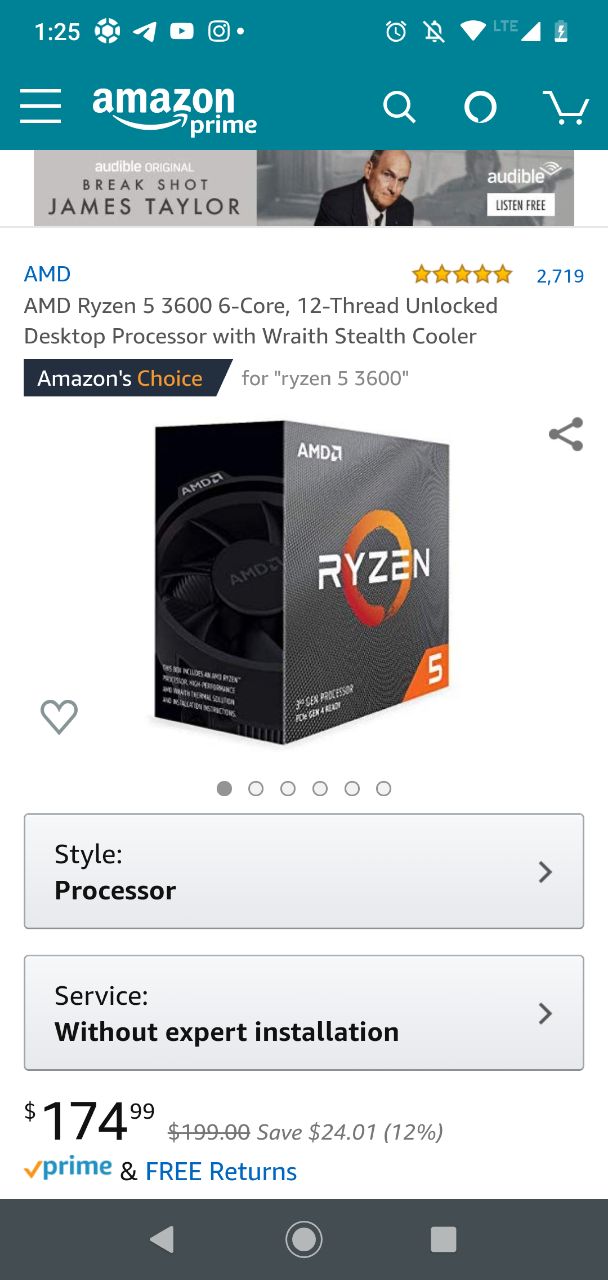Share this product via share icon
Screen dimensions: 608x1280
click(566, 434)
